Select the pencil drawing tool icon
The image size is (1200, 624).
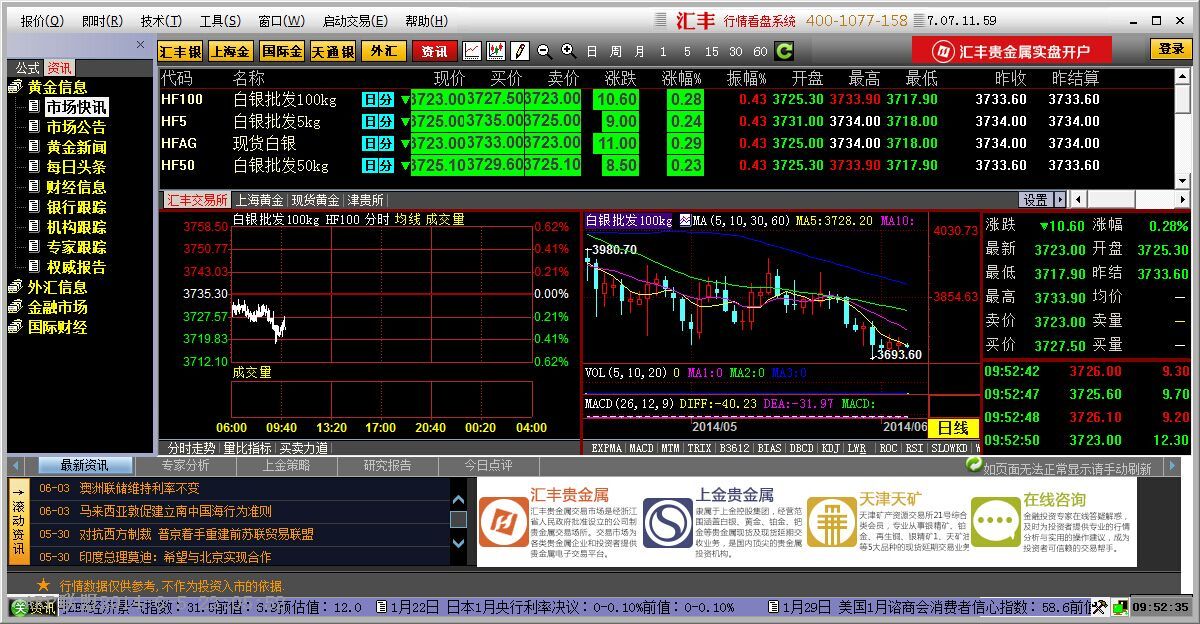click(x=520, y=51)
